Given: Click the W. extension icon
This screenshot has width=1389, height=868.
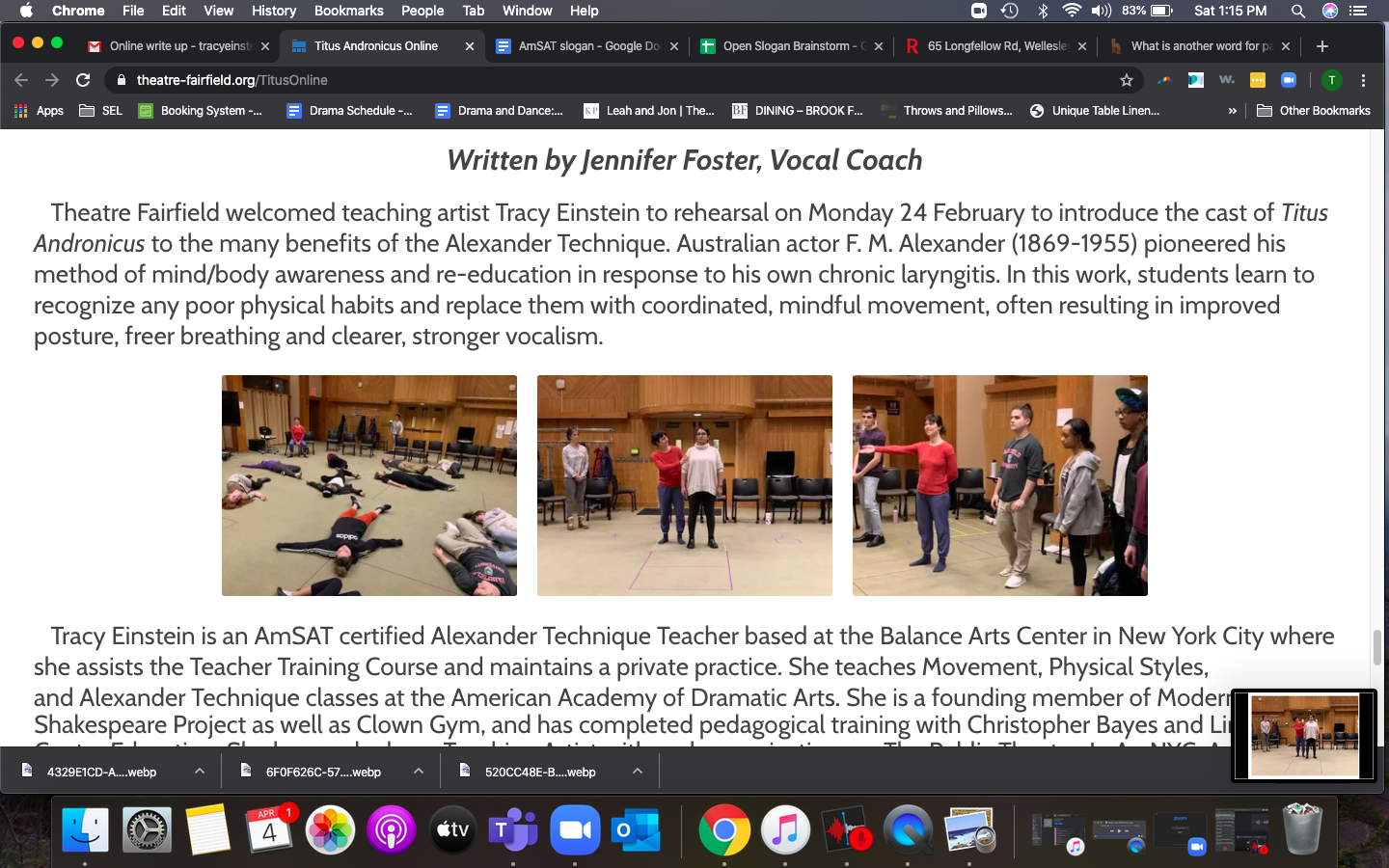Looking at the screenshot, I should [1227, 80].
